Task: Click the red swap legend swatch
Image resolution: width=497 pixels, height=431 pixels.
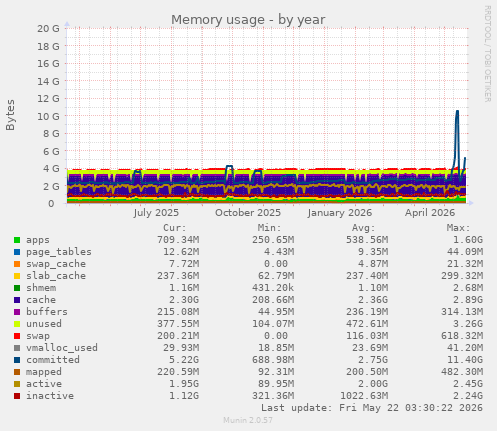Action: (17, 336)
